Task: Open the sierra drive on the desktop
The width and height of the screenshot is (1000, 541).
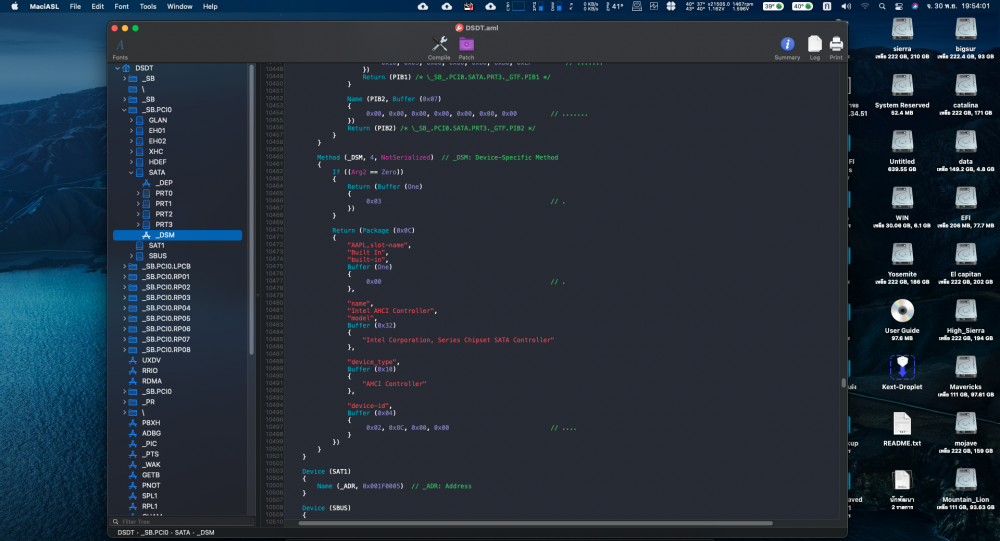Action: (902, 38)
